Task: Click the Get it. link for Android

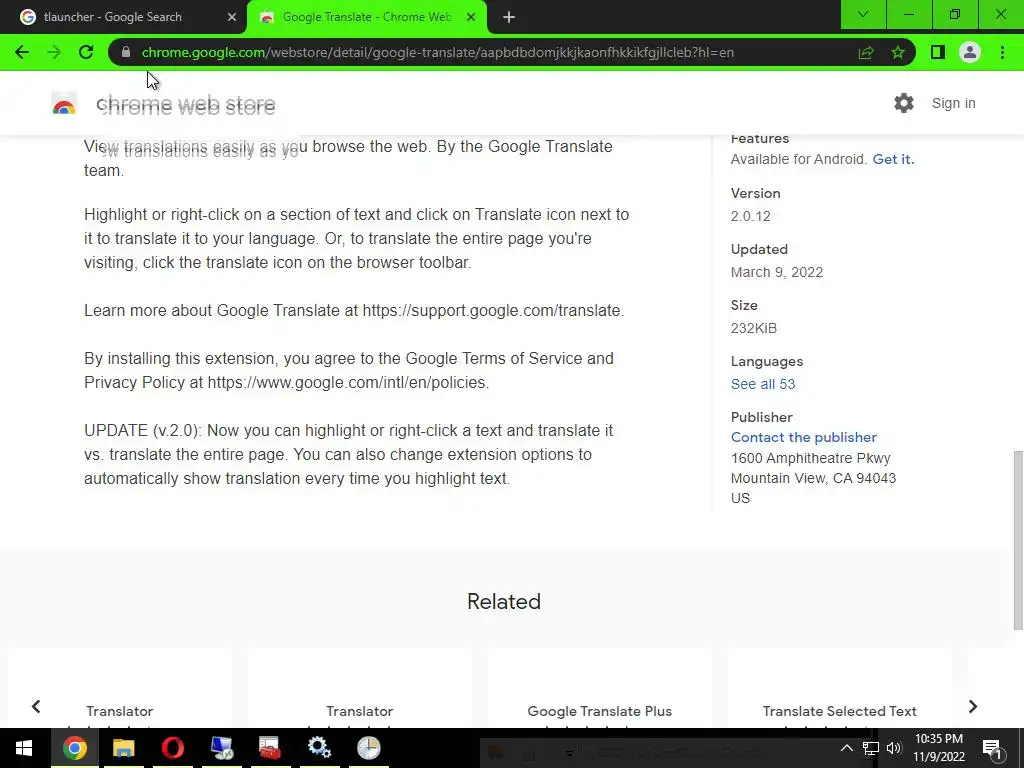Action: click(x=893, y=159)
